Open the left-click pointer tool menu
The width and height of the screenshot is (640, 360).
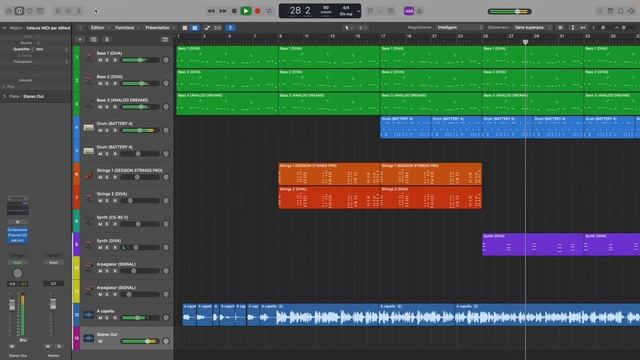(349, 28)
